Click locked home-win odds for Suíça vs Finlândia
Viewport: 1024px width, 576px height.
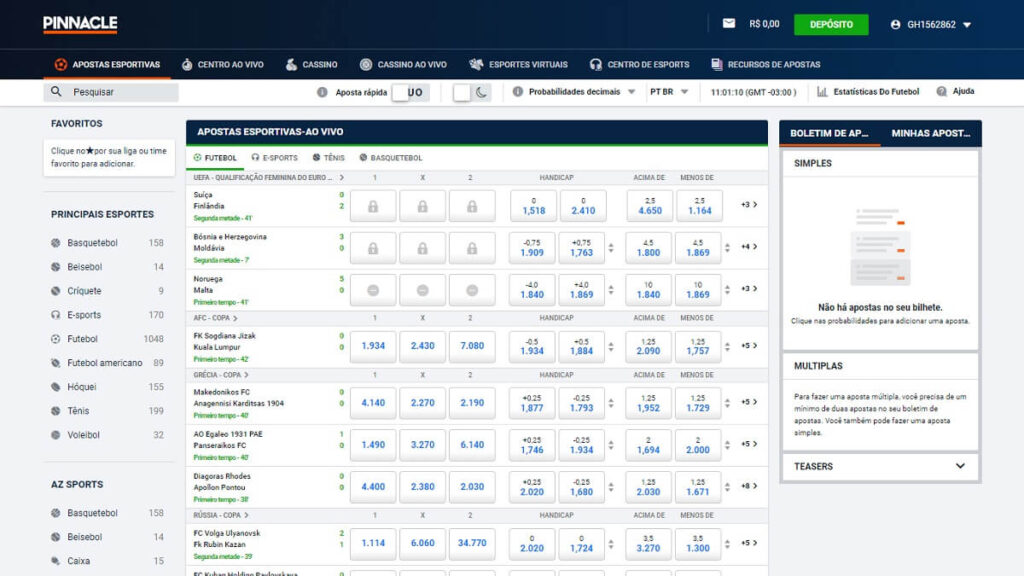point(373,206)
